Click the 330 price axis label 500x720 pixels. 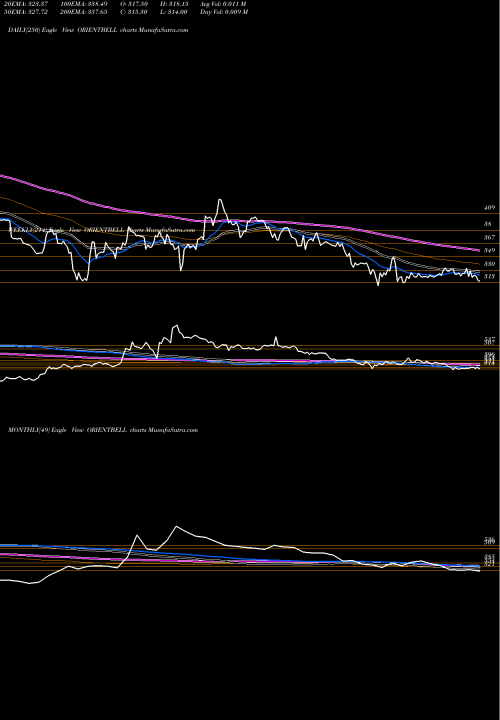point(489,264)
